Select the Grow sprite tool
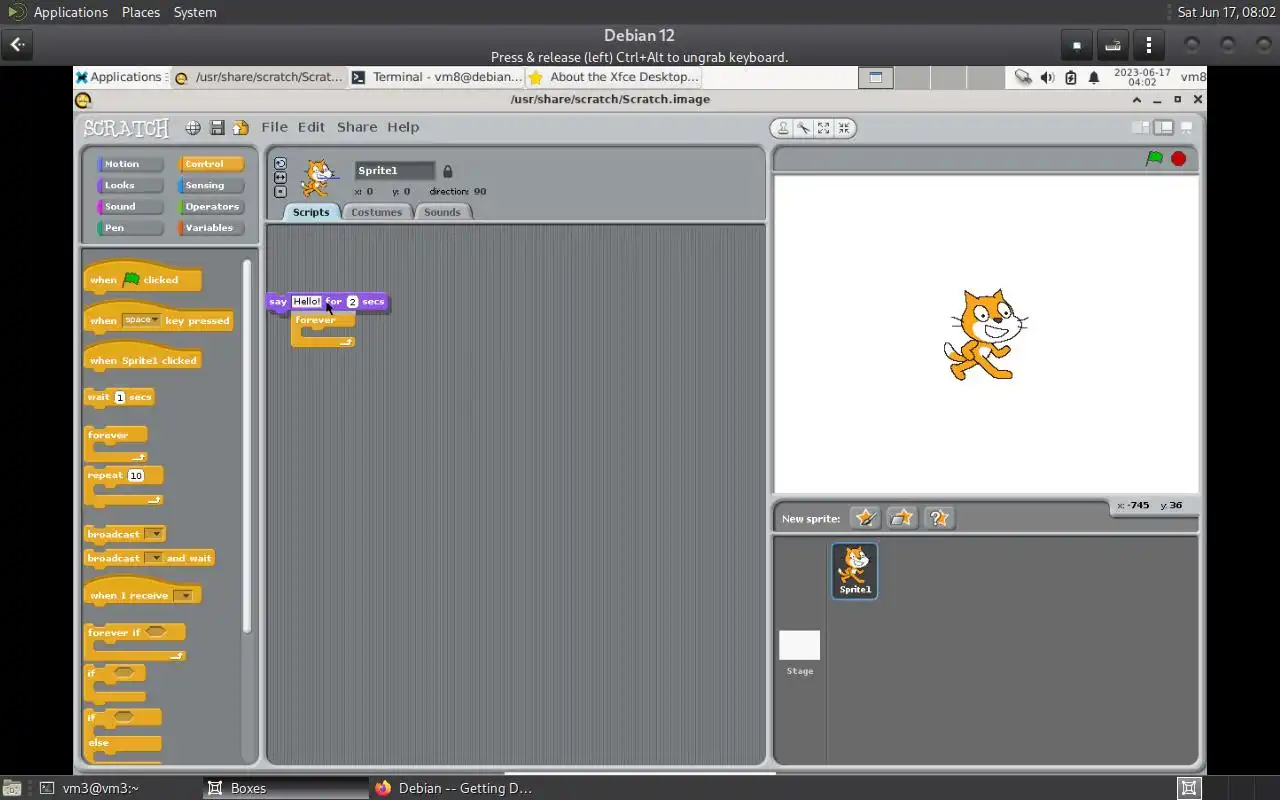 pos(824,128)
